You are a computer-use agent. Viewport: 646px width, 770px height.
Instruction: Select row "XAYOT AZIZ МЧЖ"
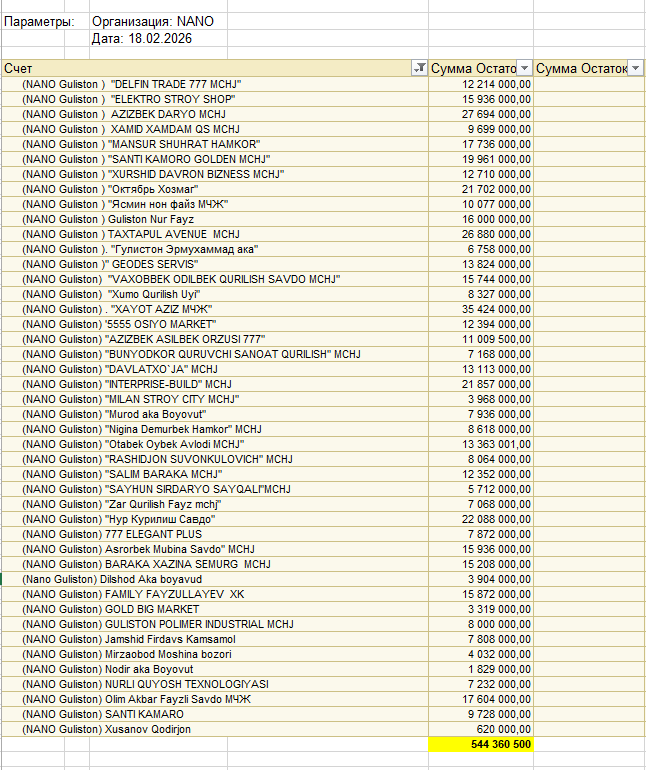point(215,309)
